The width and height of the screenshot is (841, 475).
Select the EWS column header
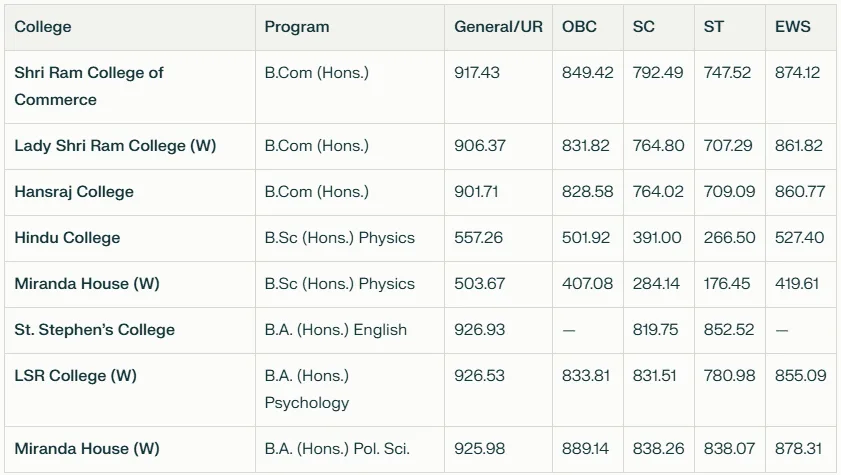tap(801, 27)
